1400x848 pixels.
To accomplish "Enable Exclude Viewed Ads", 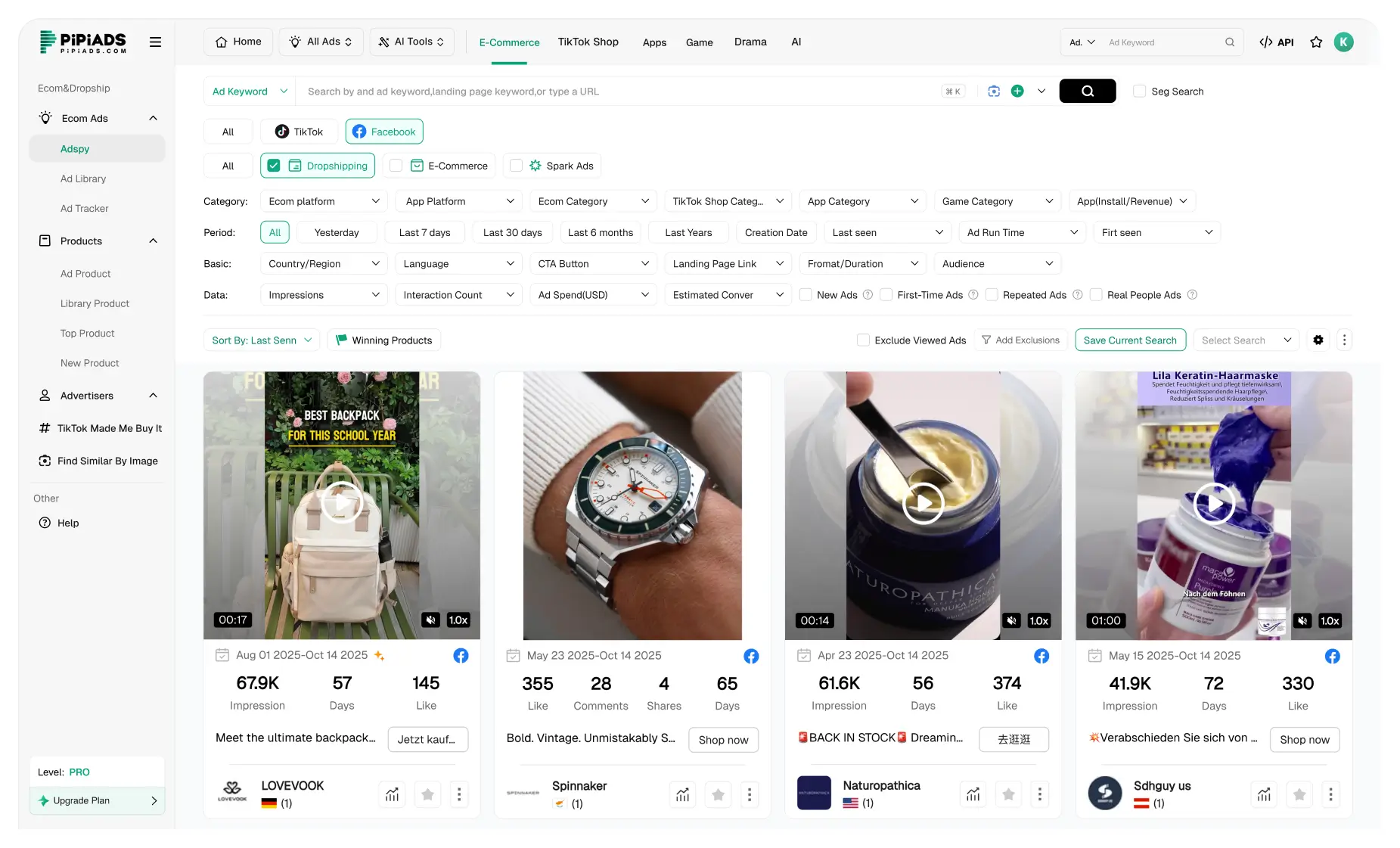I will coord(862,340).
